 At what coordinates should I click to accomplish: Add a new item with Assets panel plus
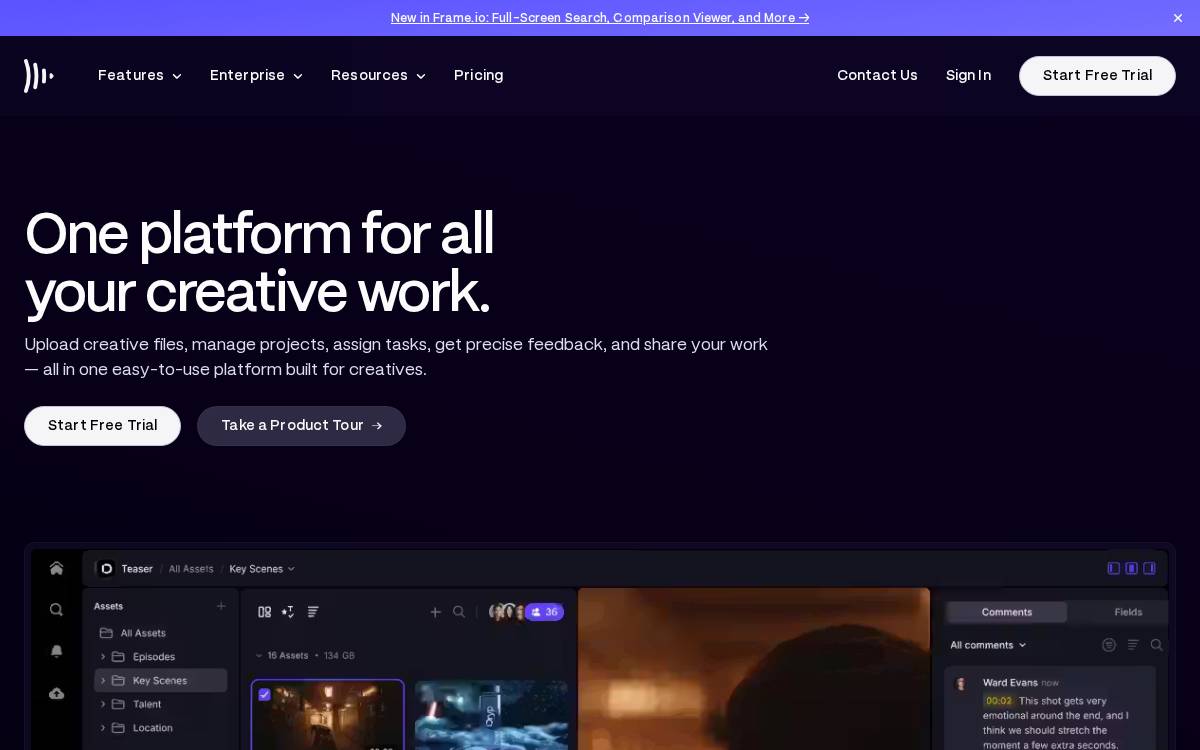click(x=221, y=606)
